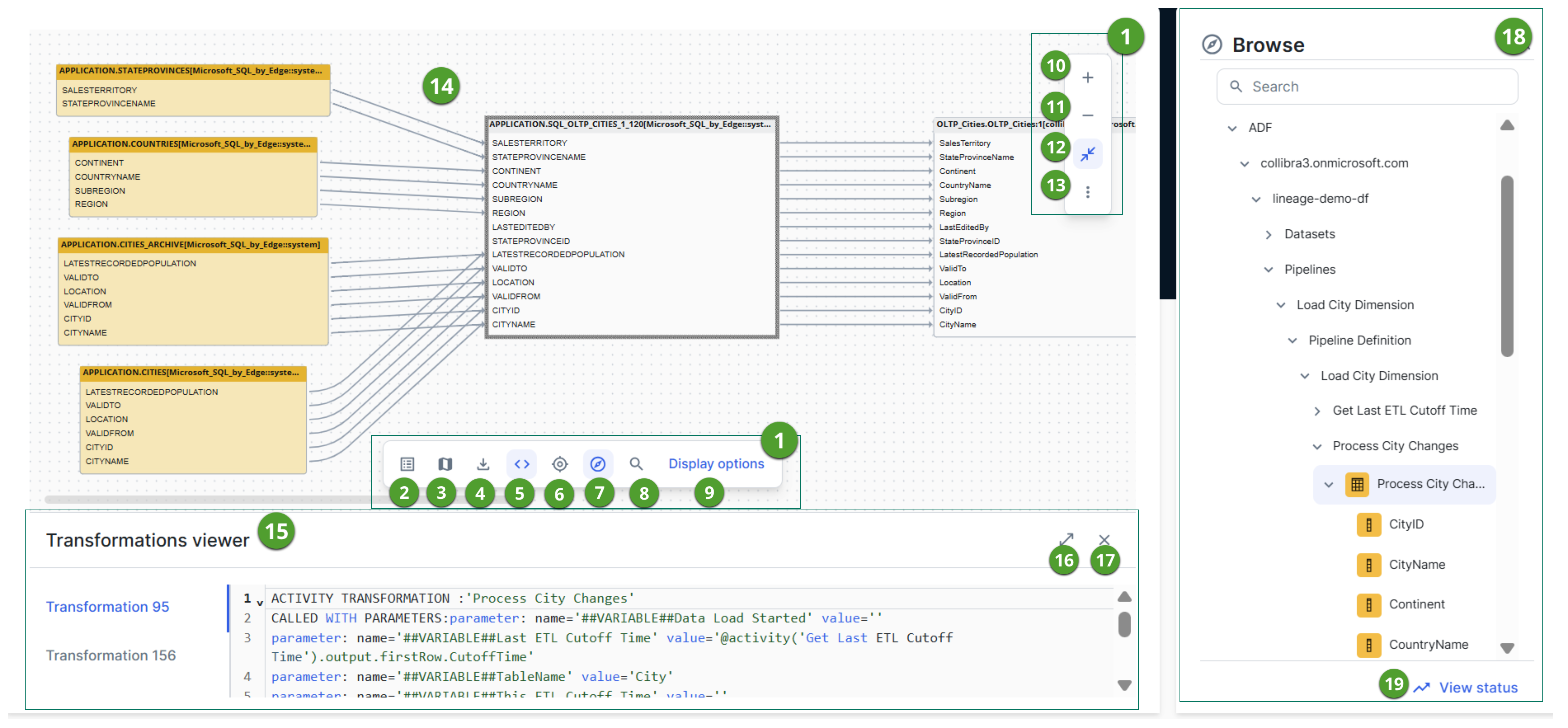The height and width of the screenshot is (728, 1568).
Task: Click the legend list icon in toolbar
Action: (x=407, y=464)
